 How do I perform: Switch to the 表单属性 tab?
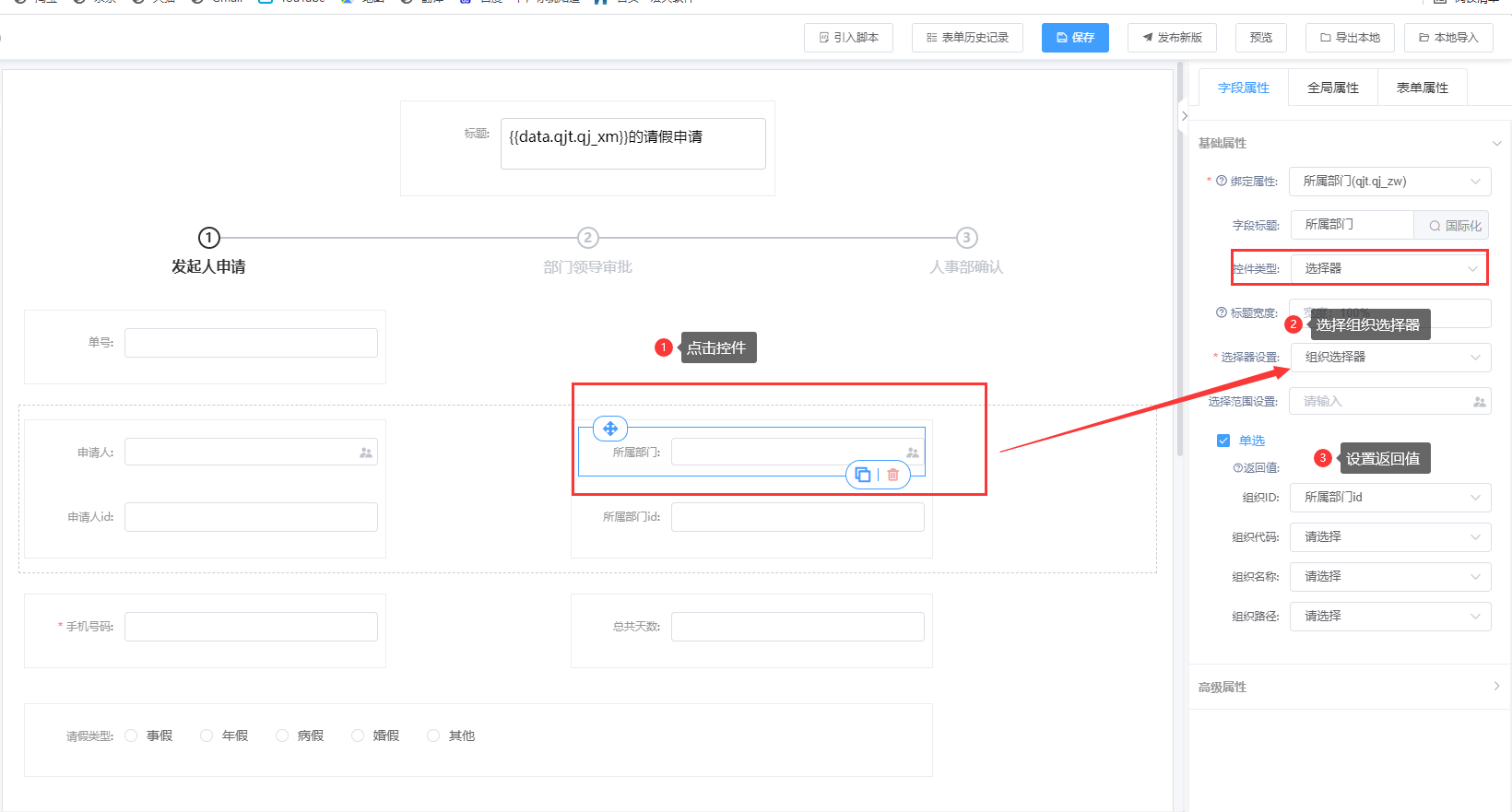click(1422, 88)
